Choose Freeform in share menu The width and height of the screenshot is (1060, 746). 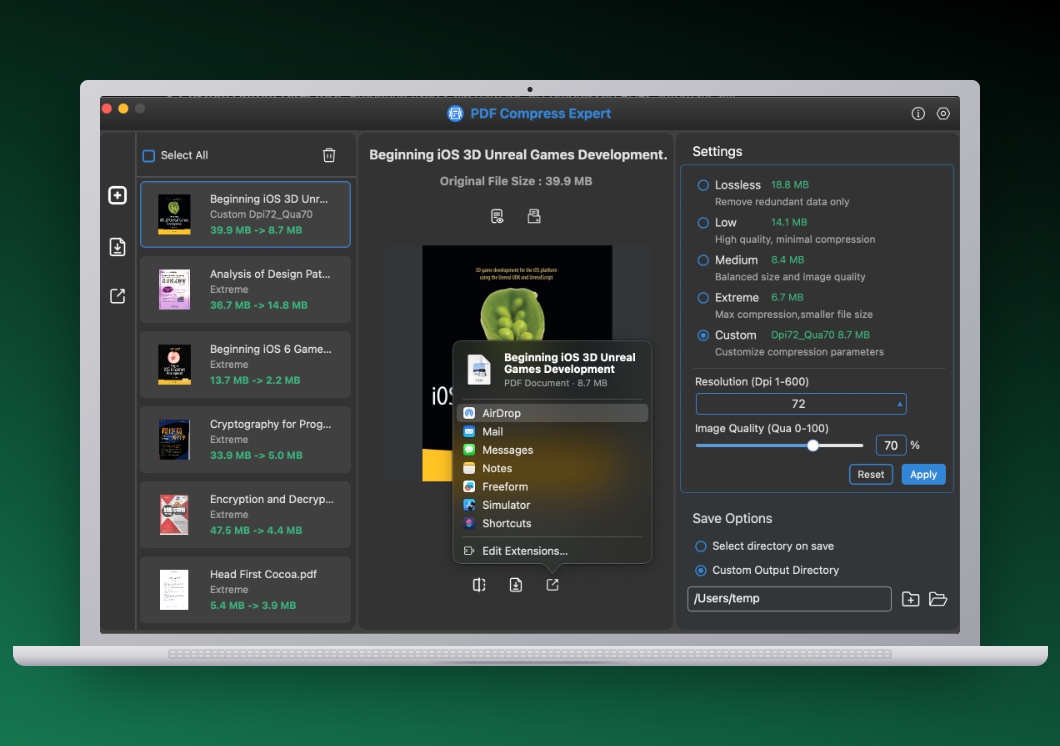(552, 487)
